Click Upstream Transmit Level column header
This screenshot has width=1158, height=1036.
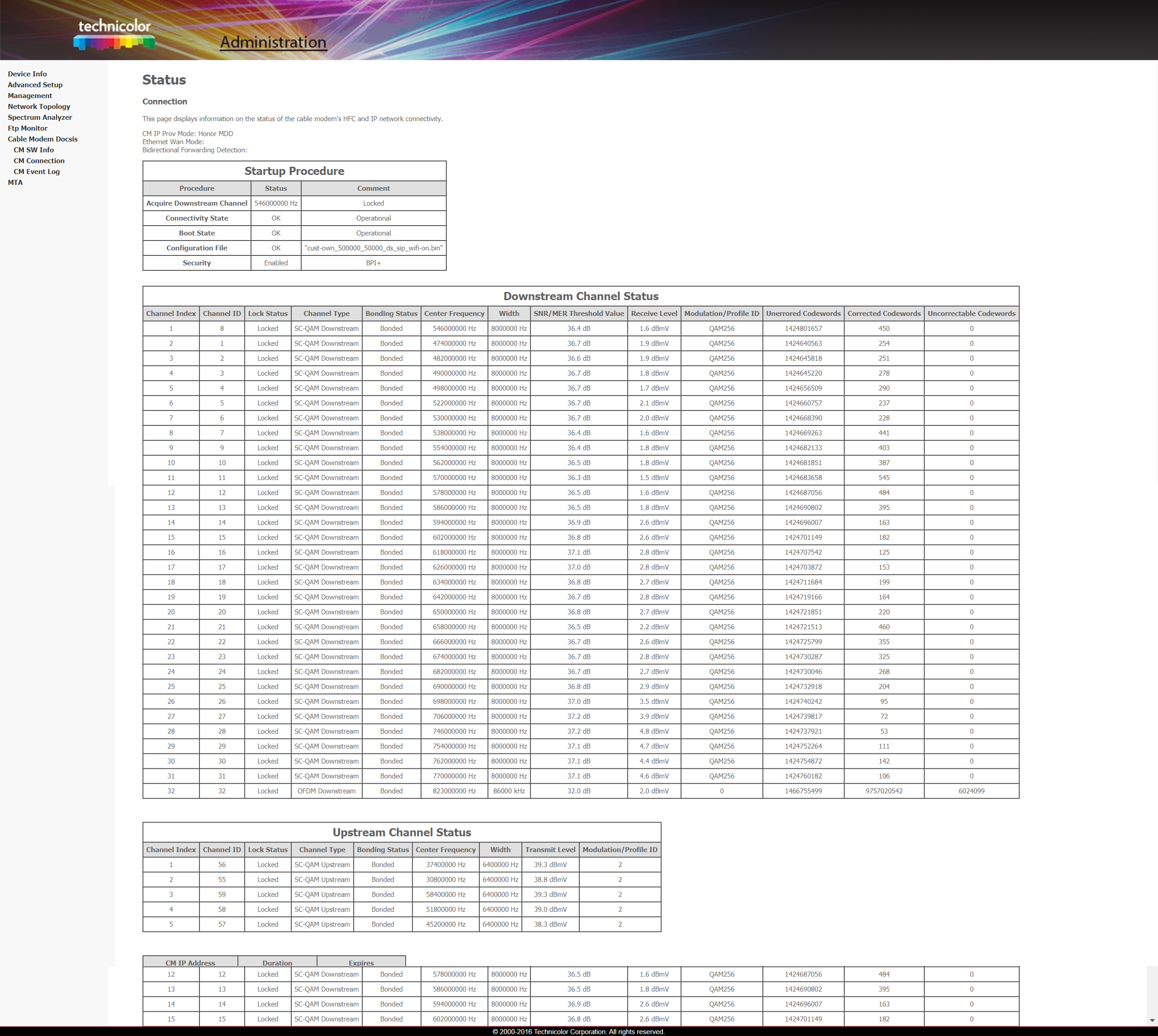coord(550,850)
